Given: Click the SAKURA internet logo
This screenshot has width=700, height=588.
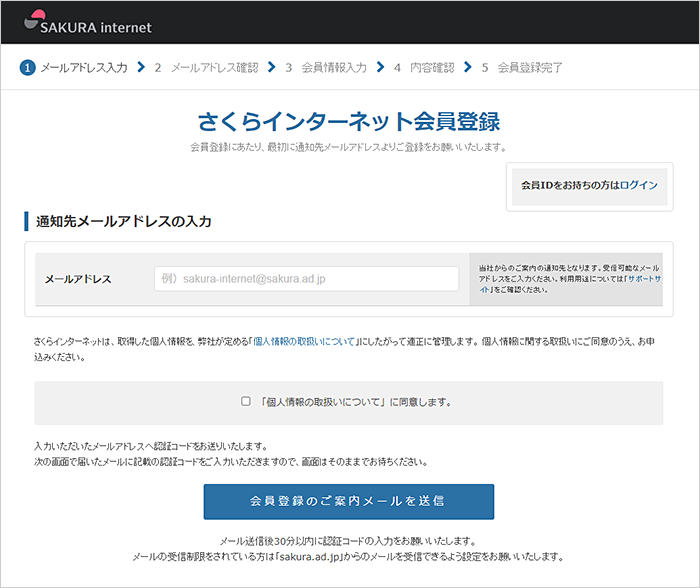Looking at the screenshot, I should [x=88, y=22].
